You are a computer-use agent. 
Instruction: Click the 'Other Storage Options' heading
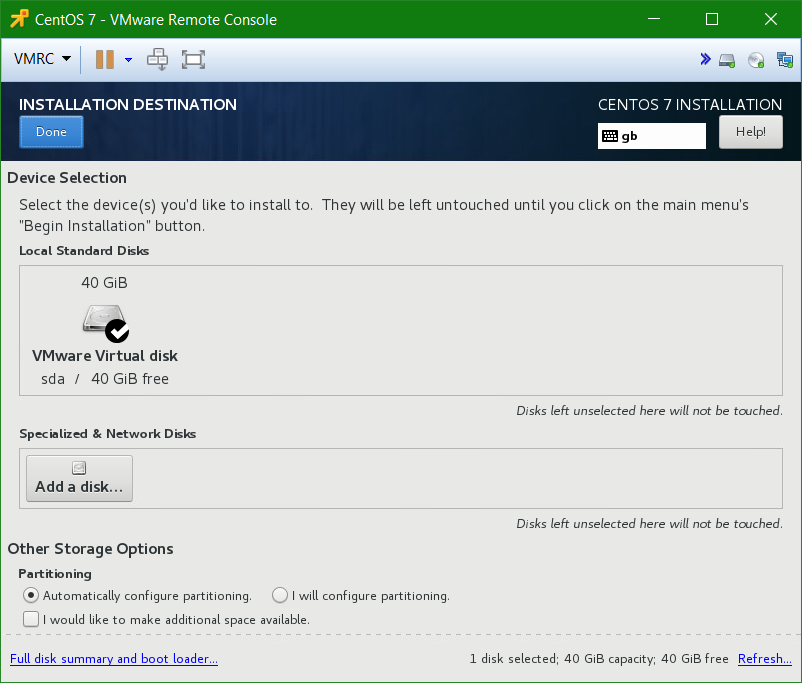91,549
